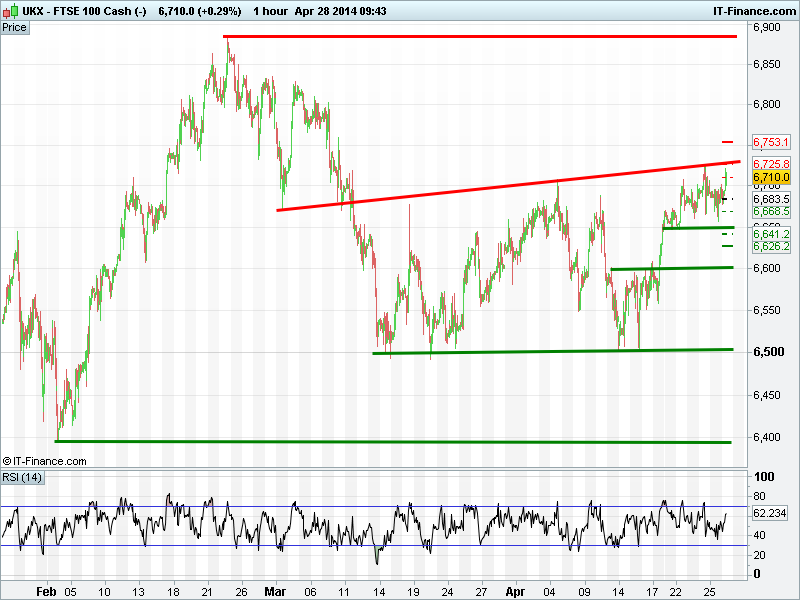Click the 6,900 price axis label
This screenshot has width=800, height=600.
767,27
